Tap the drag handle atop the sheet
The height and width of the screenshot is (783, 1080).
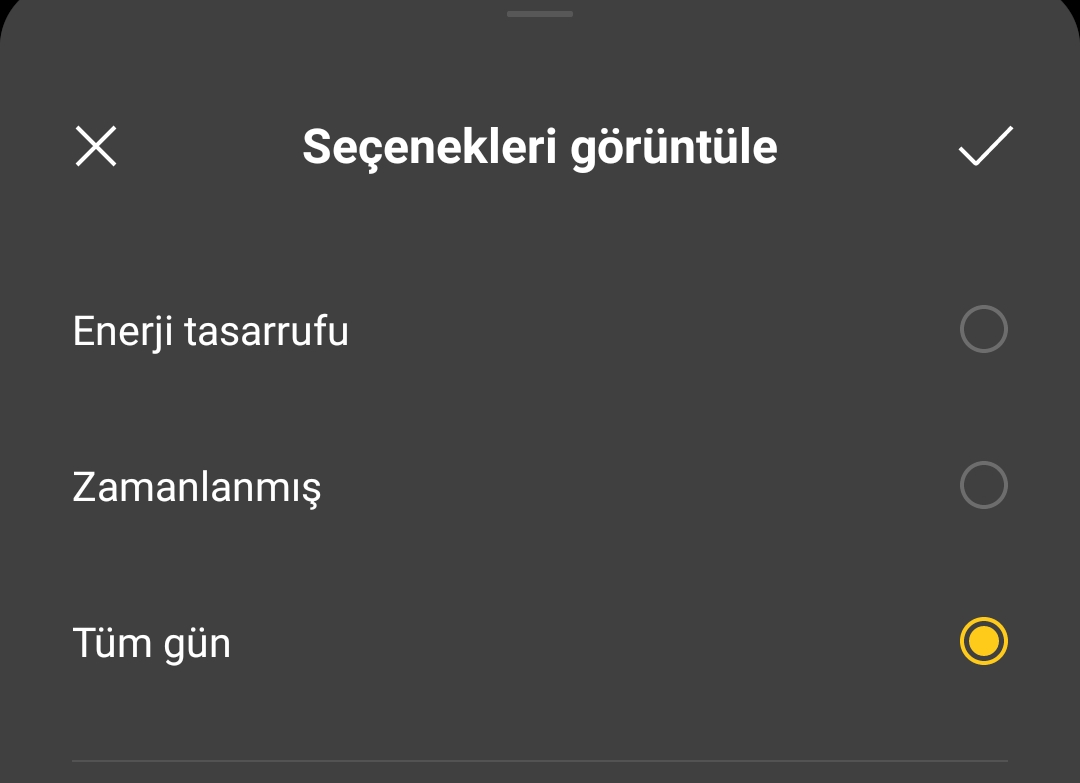[x=540, y=14]
